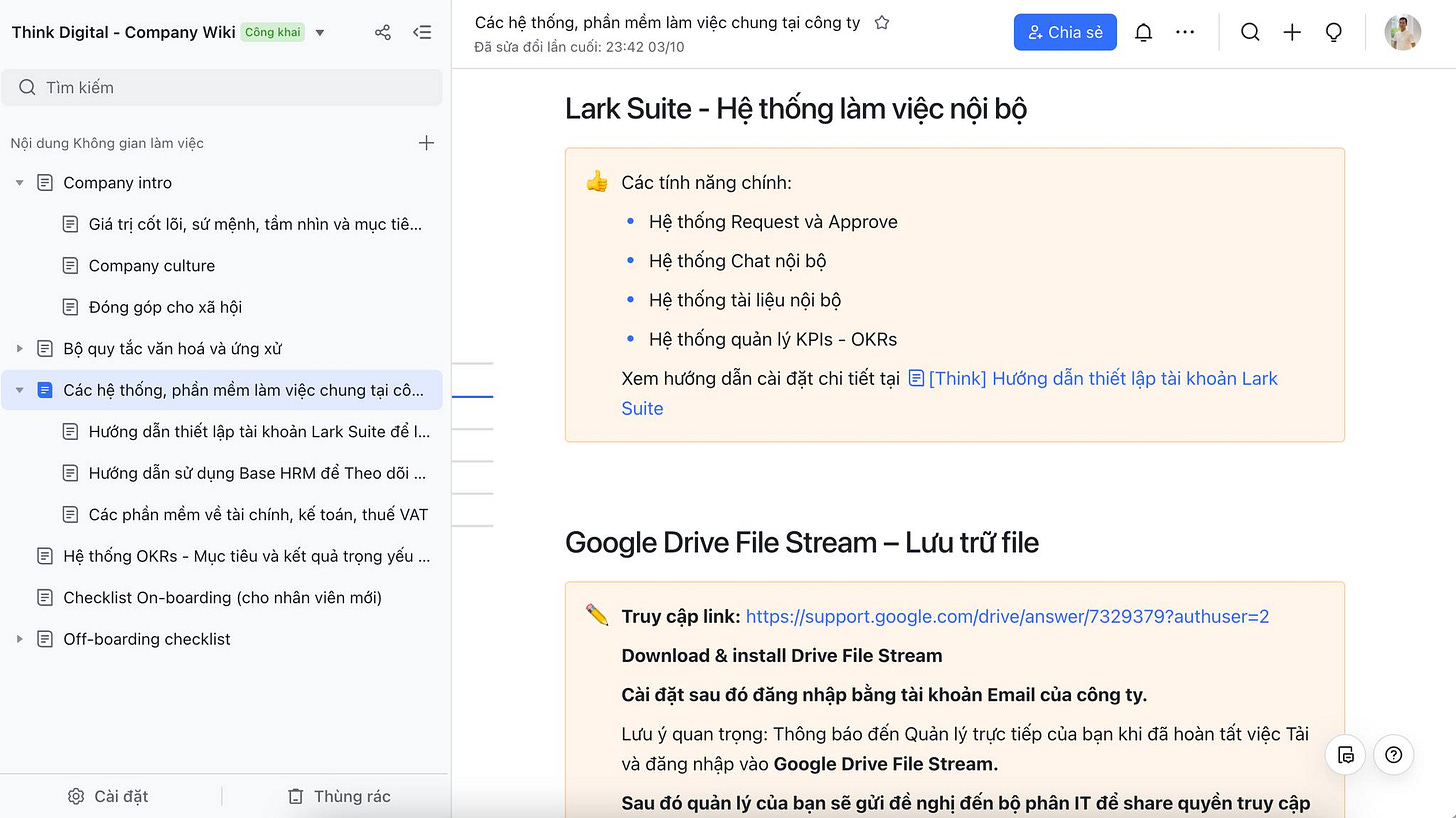Jump to highlighted blue outline marker
This screenshot has height=818, width=1456.
472,397
